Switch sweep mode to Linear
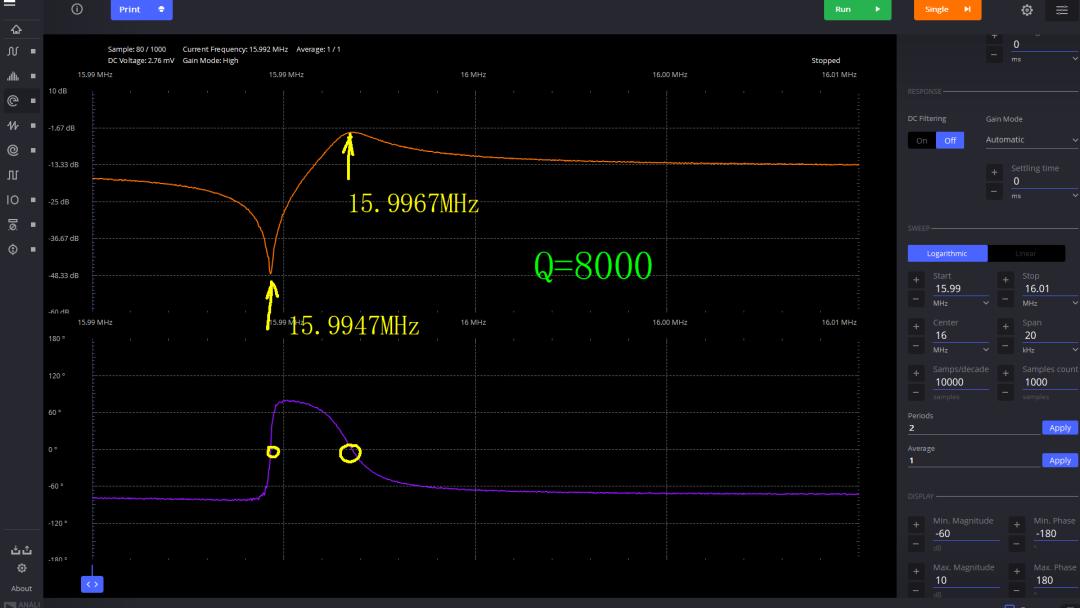Image resolution: width=1080 pixels, height=608 pixels. [x=1025, y=253]
